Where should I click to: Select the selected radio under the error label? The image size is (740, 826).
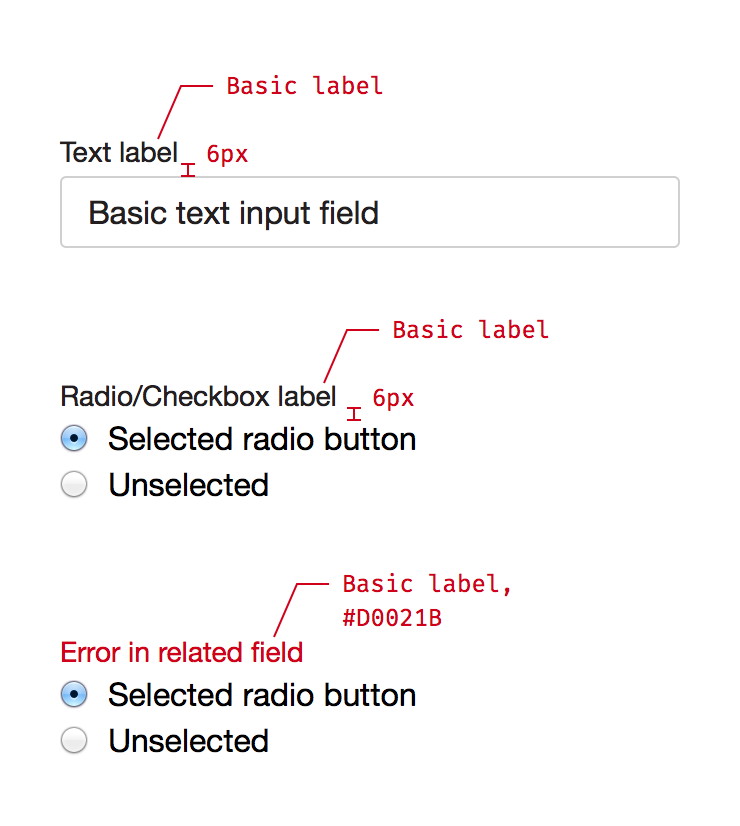coord(74,695)
